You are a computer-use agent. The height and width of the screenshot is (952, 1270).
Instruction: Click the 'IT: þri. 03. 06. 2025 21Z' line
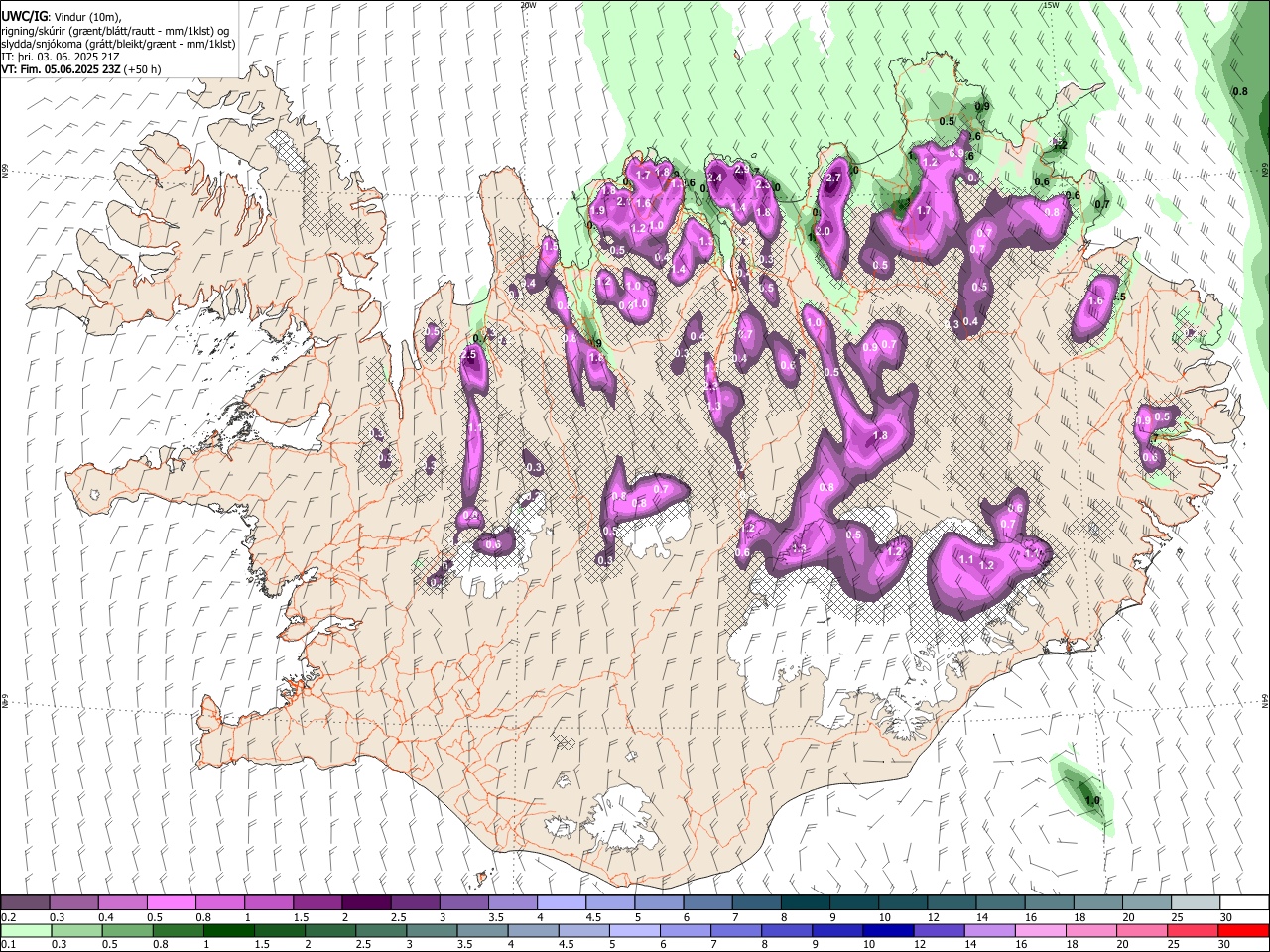click(62, 57)
